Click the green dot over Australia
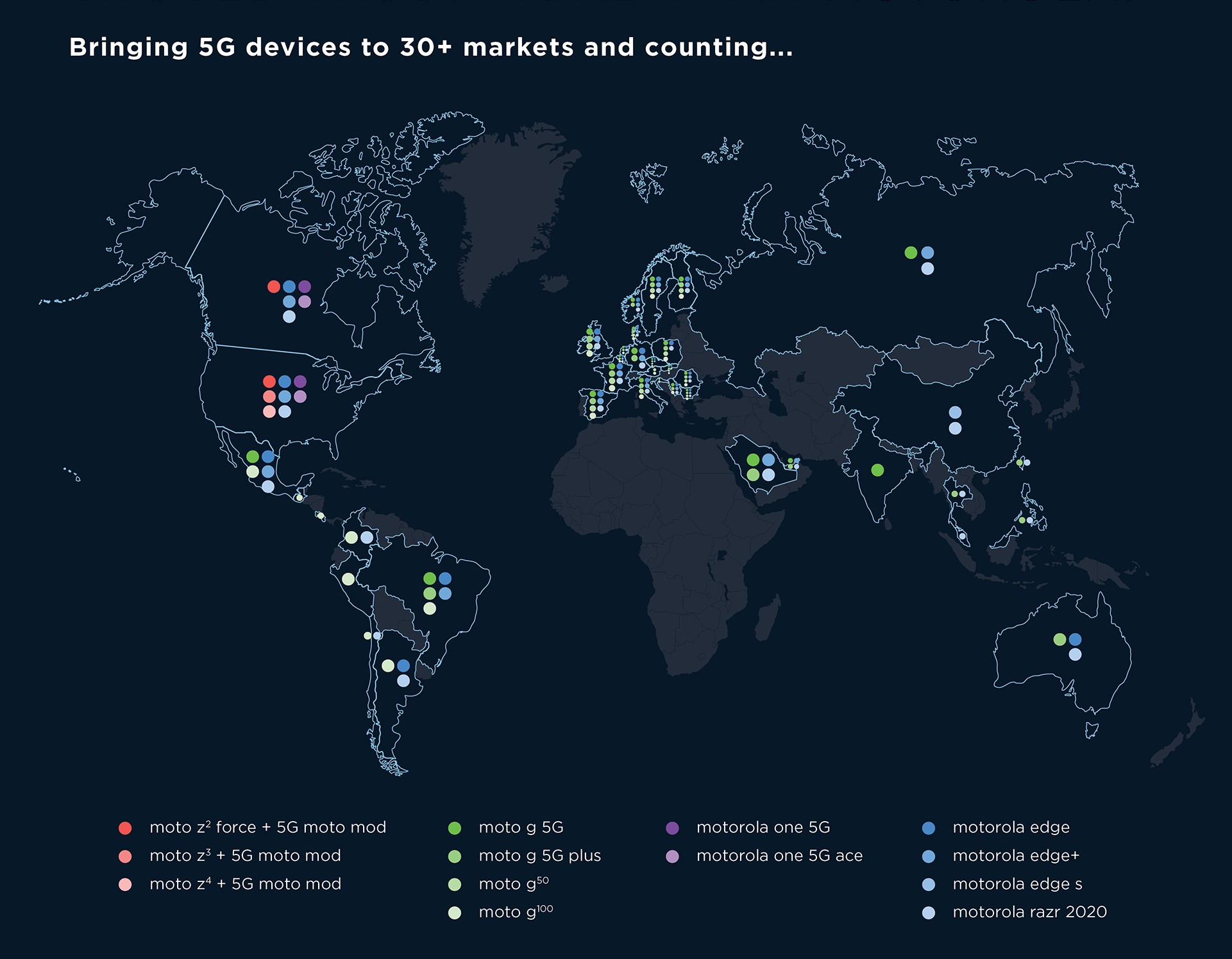This screenshot has height=959, width=1232. pos(1059,640)
